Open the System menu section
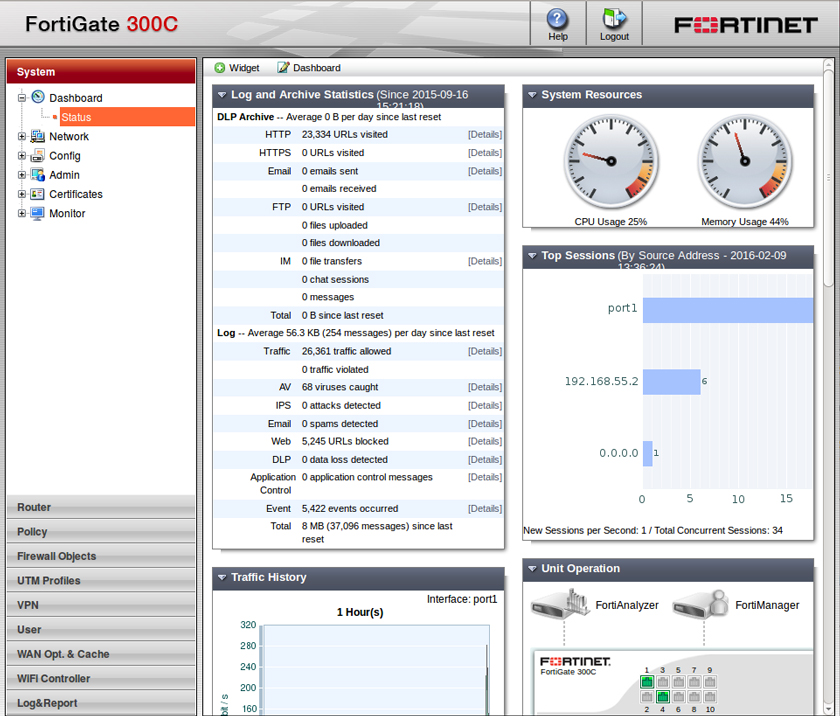 coord(101,71)
